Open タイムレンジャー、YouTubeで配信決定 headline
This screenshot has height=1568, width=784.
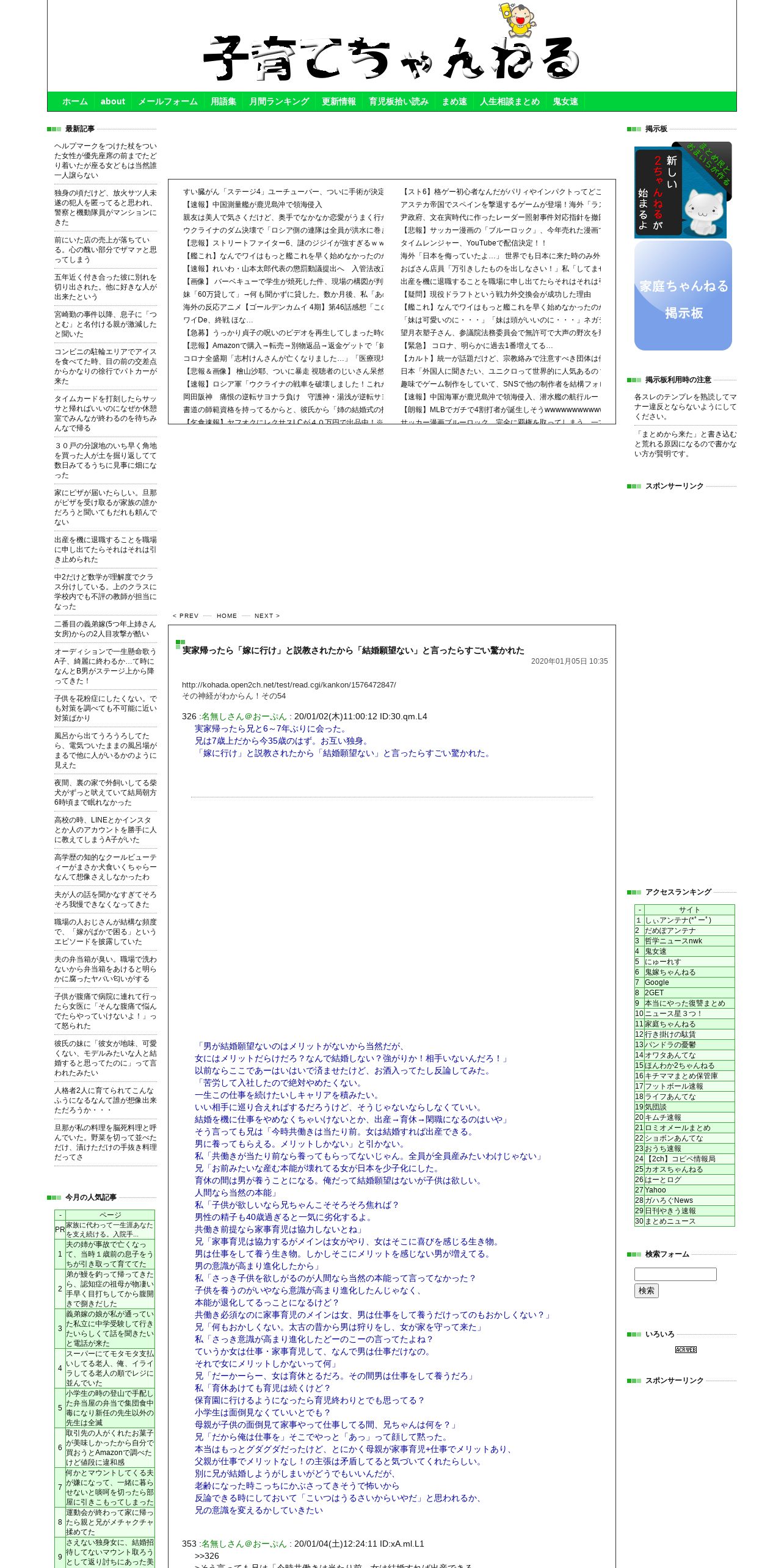point(473,243)
